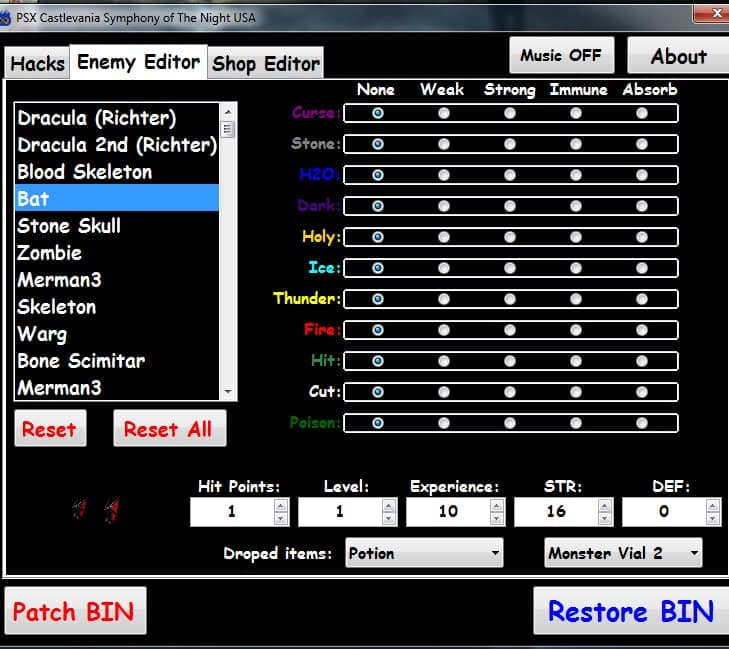Decrease Level with down arrow
The width and height of the screenshot is (729, 649).
click(x=389, y=518)
